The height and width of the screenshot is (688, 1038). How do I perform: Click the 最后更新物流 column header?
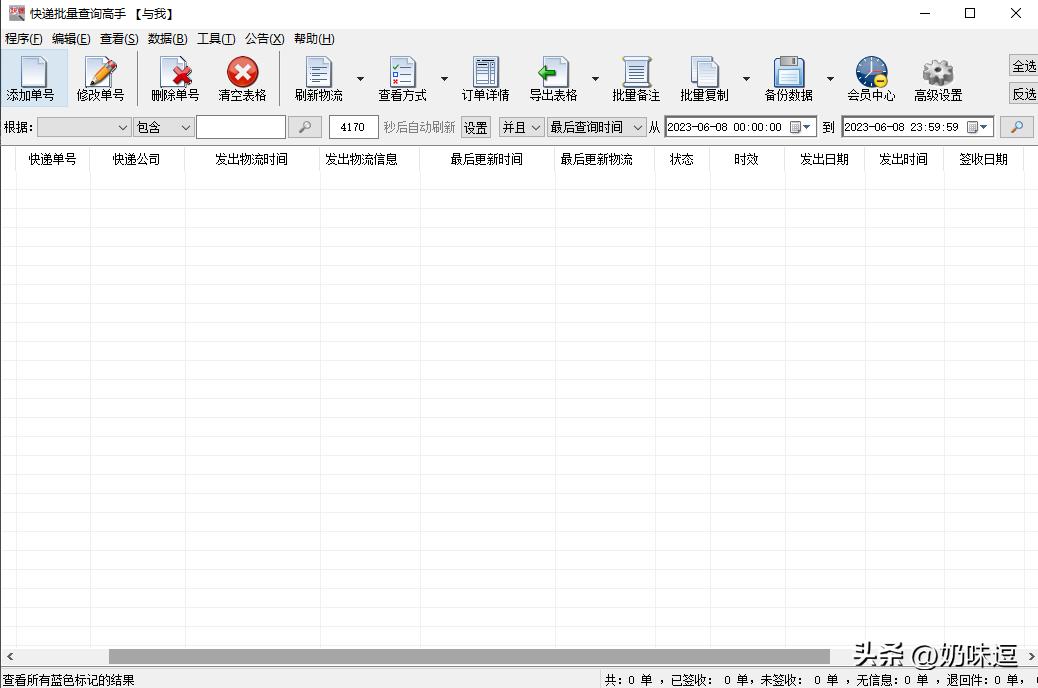tap(604, 160)
